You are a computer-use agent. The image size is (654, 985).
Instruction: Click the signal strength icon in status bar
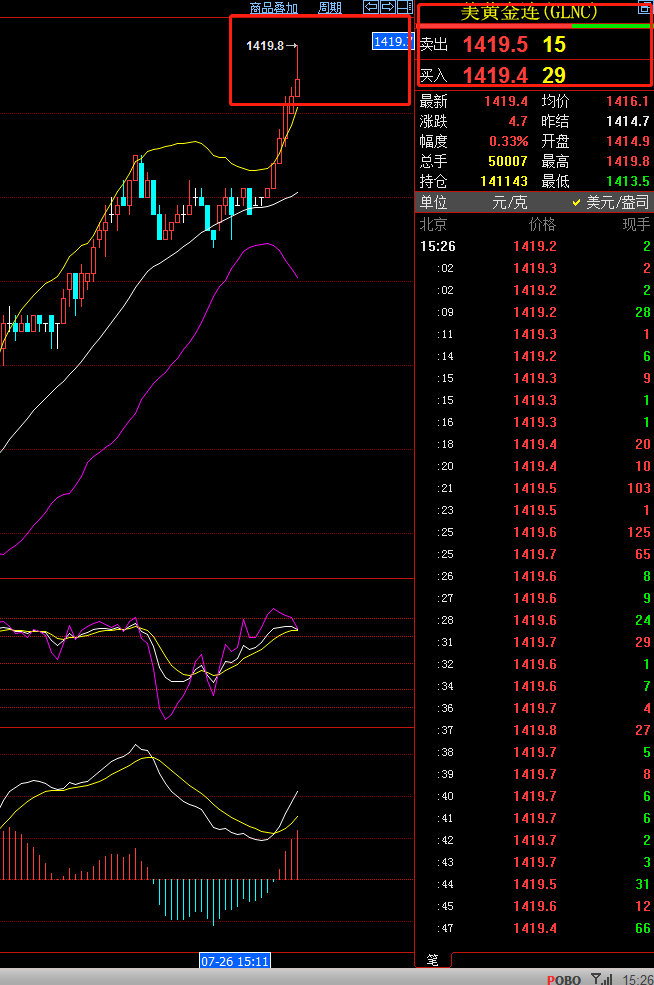click(x=602, y=979)
